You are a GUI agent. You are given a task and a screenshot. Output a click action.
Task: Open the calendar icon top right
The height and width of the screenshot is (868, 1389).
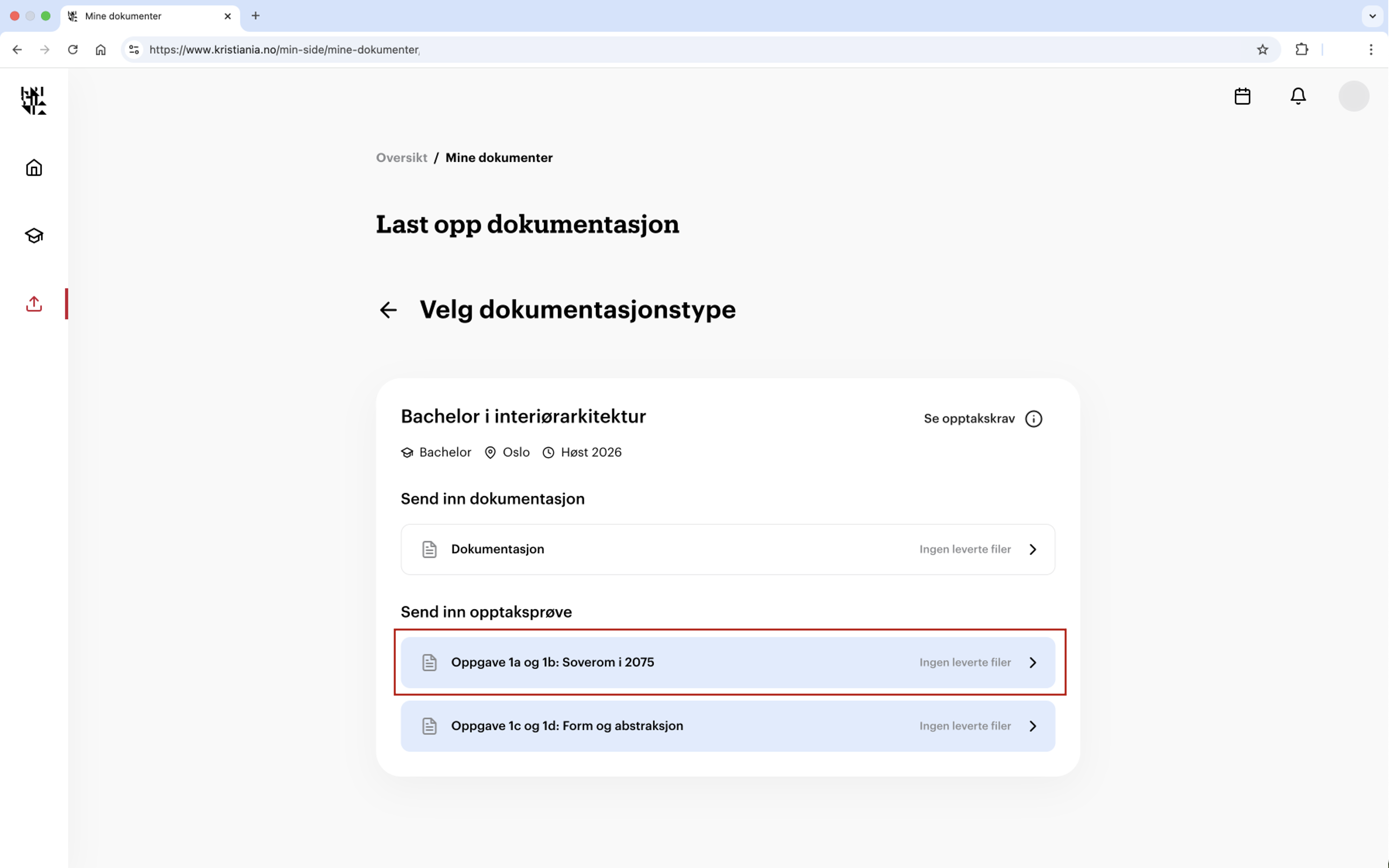(1242, 96)
